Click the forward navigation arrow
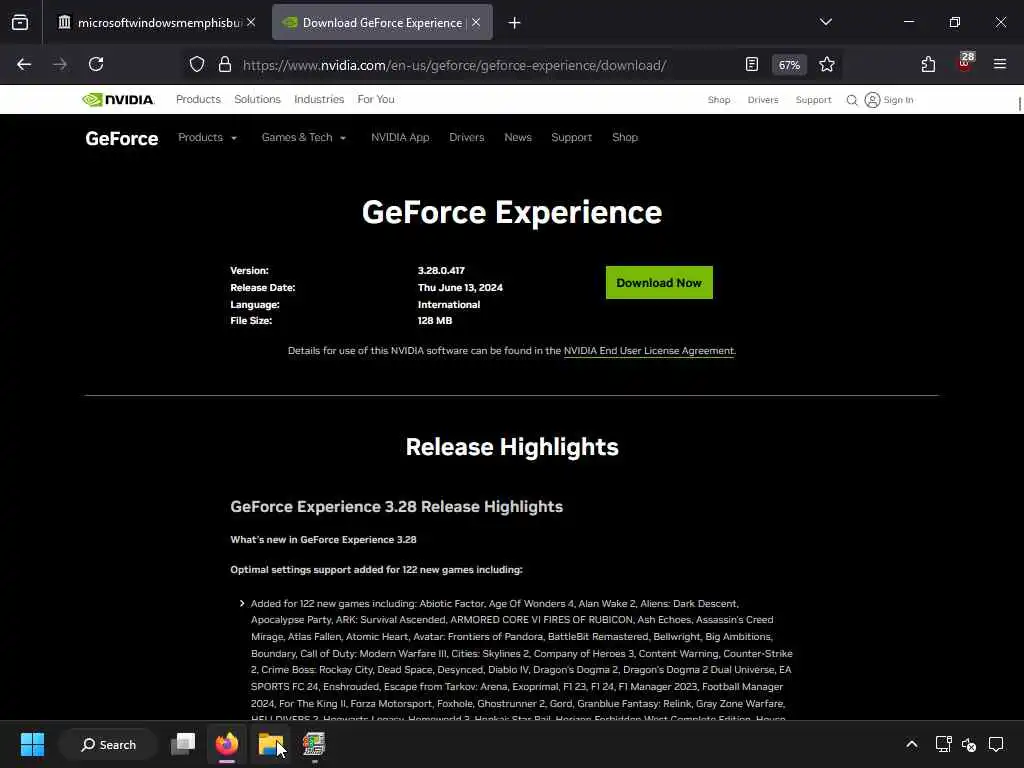The height and width of the screenshot is (768, 1024). pos(59,64)
